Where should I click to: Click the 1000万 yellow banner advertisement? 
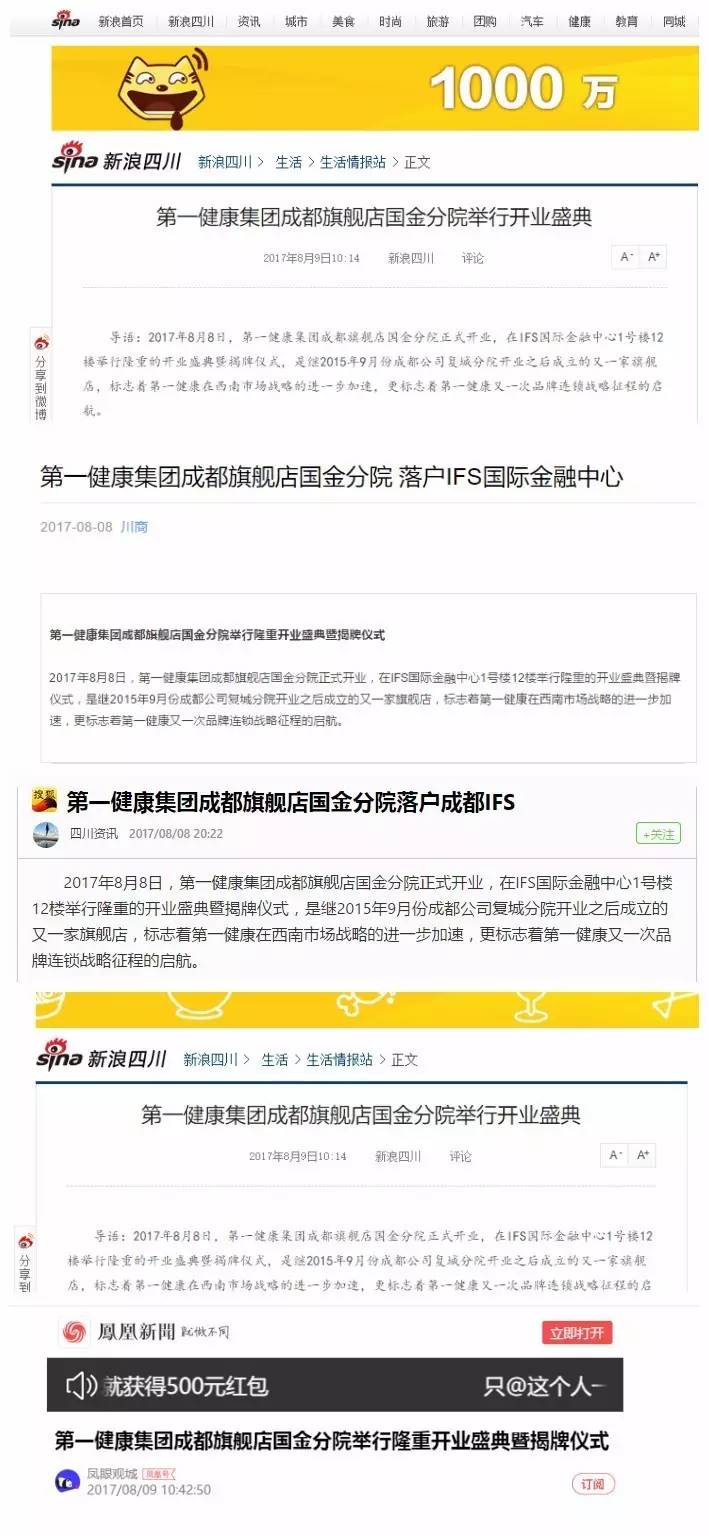click(x=375, y=88)
